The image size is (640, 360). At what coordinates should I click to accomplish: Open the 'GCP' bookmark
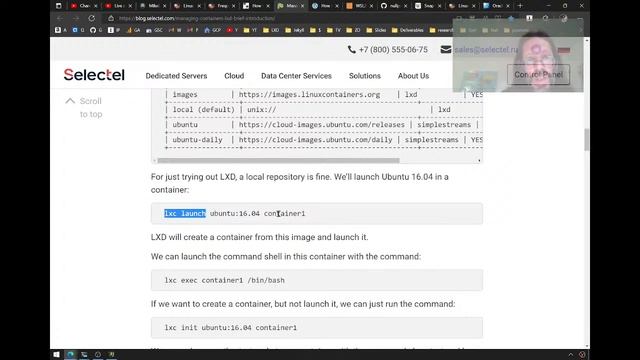(213, 30)
